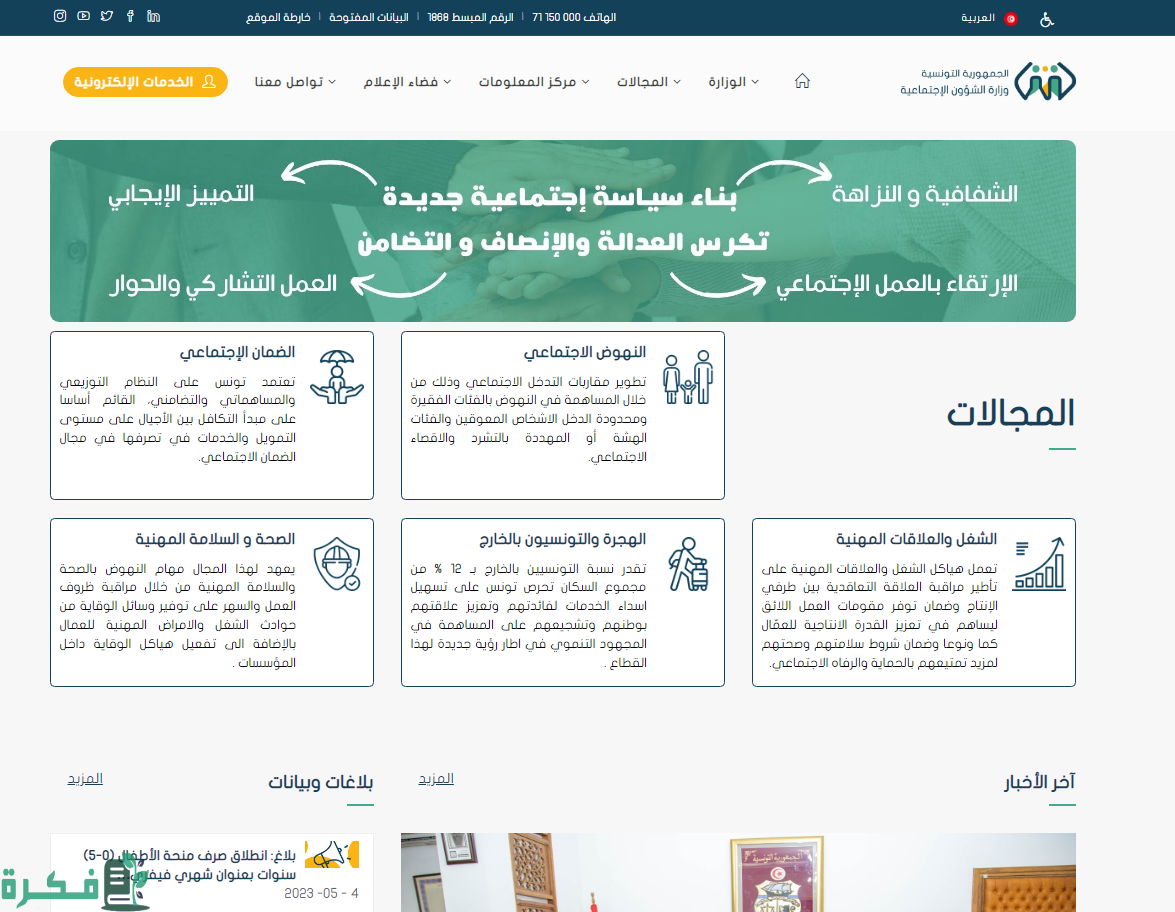The image size is (1175, 912).
Task: Click the ministry logo in header
Action: (x=1044, y=82)
